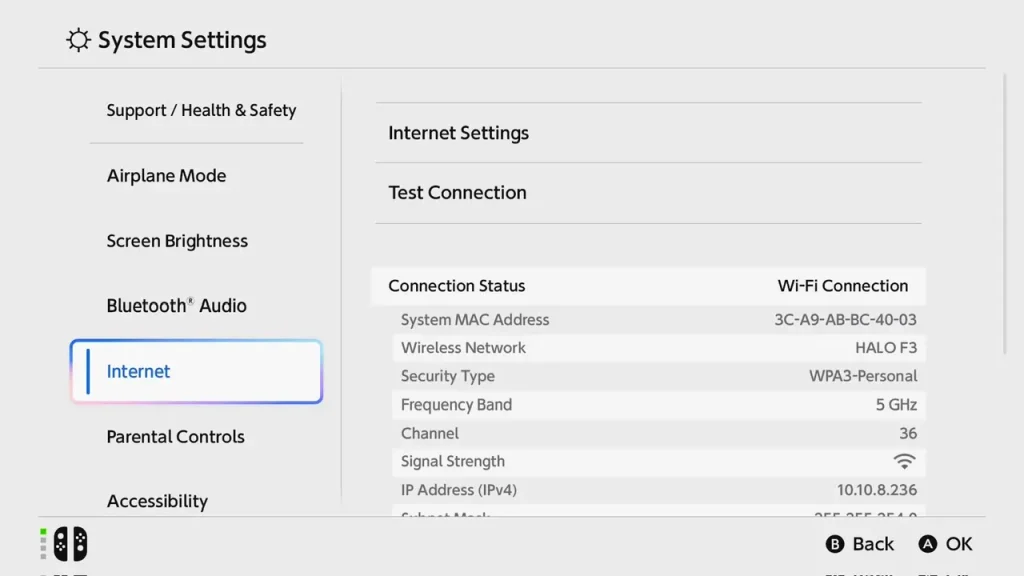
Task: Click the Connection Status header row
Action: coord(648,286)
